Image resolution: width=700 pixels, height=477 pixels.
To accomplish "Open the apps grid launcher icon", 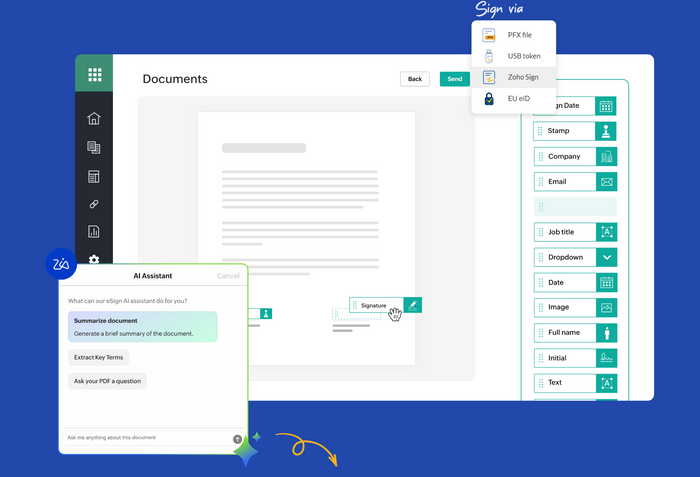I will pos(94,74).
